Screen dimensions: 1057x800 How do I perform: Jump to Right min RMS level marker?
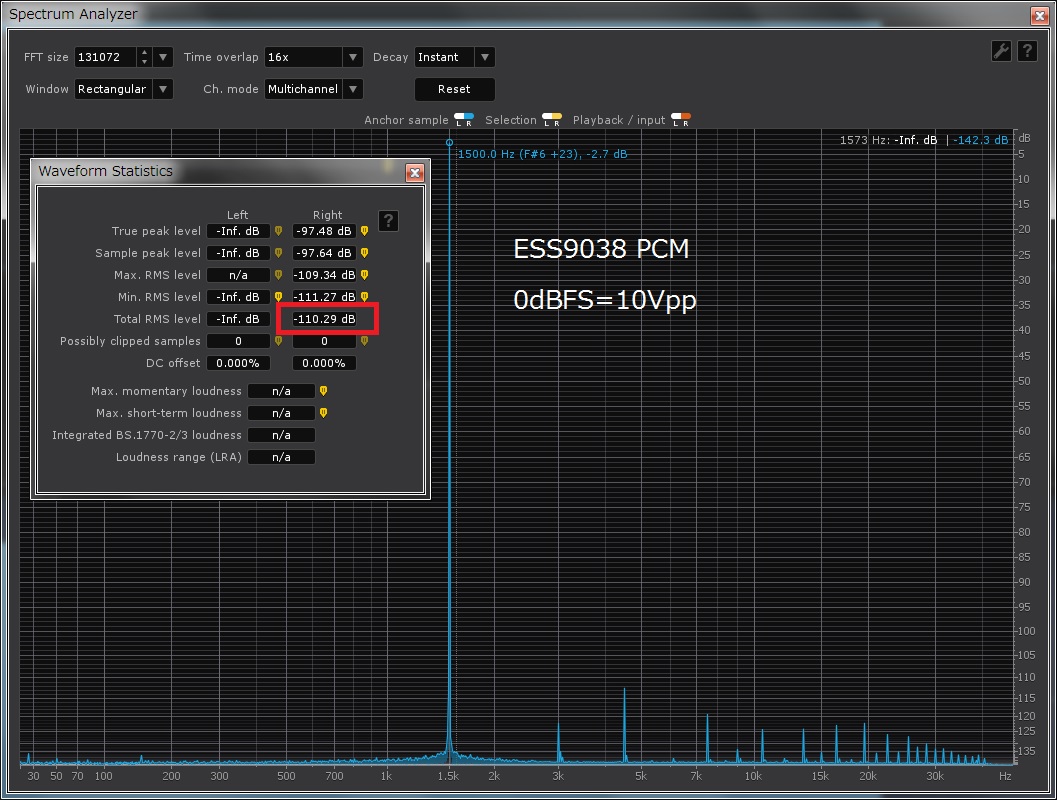pos(365,297)
